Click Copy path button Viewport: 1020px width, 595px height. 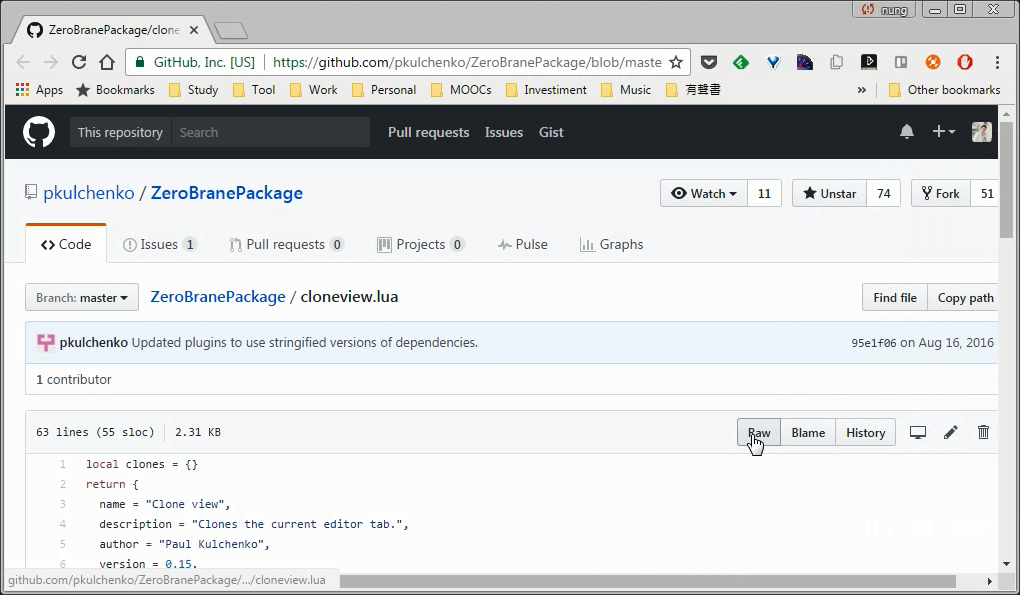pos(965,297)
